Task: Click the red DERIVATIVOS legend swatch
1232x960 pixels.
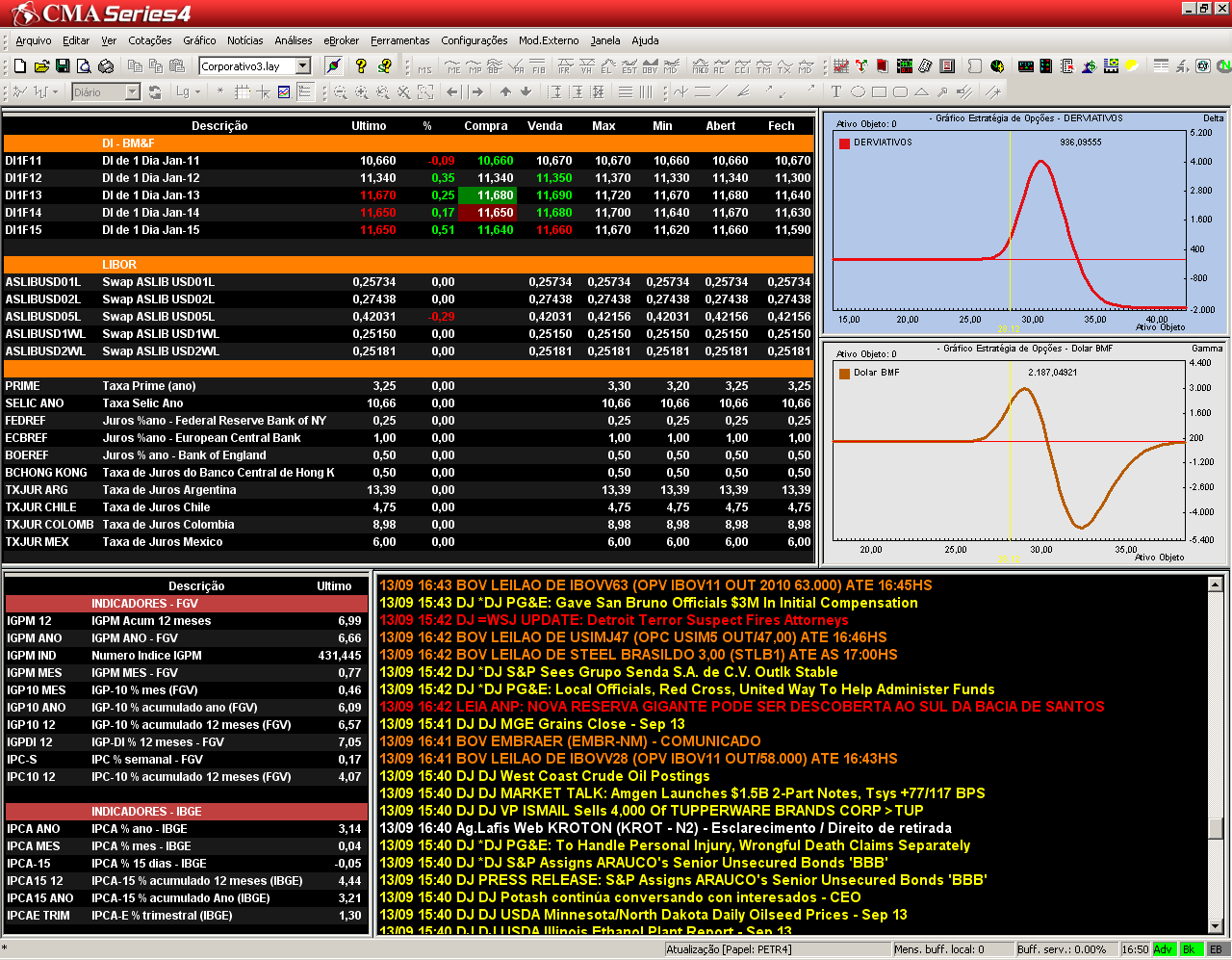Action: [844, 143]
